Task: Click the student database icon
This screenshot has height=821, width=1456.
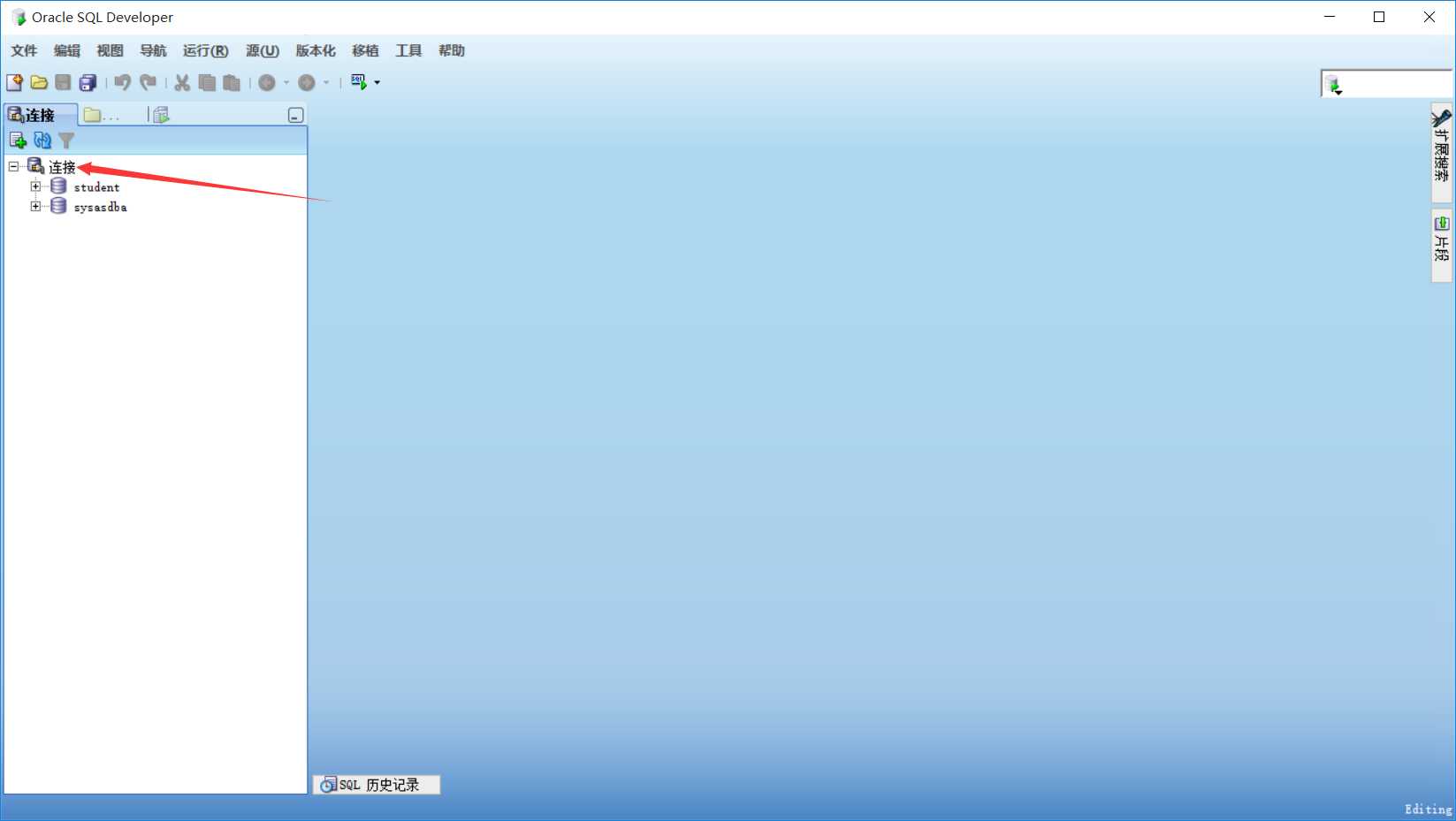Action: pos(58,186)
